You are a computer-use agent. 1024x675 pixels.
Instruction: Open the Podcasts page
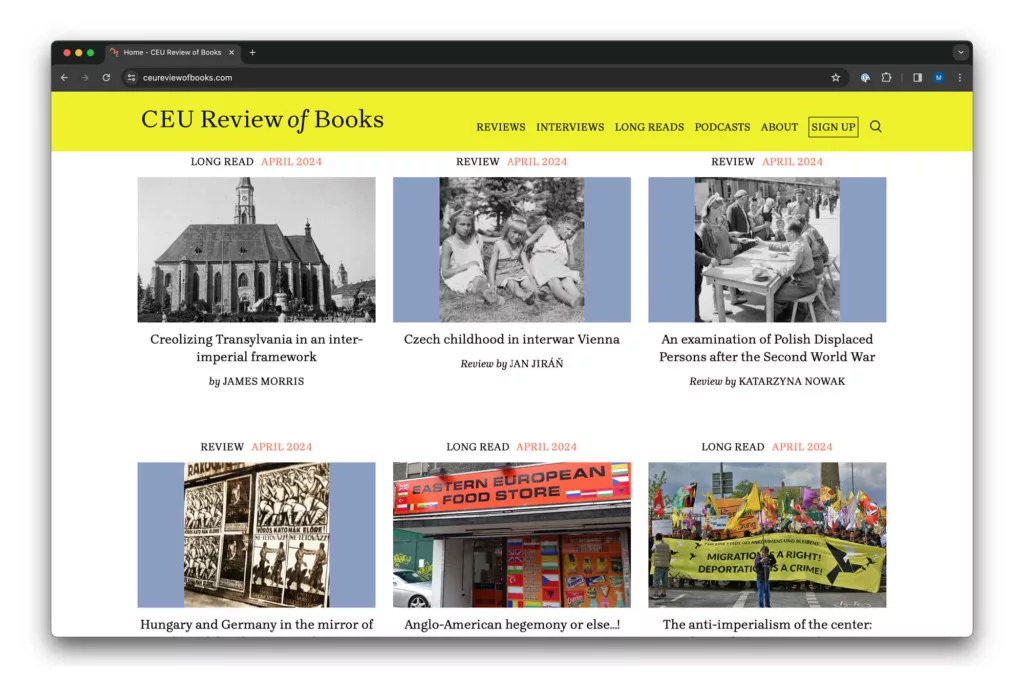click(x=722, y=127)
